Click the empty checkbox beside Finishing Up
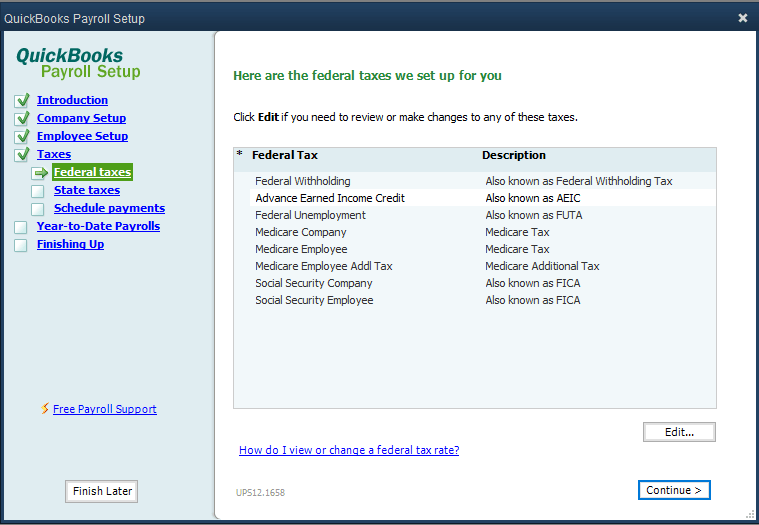This screenshot has width=759, height=525. [21, 245]
